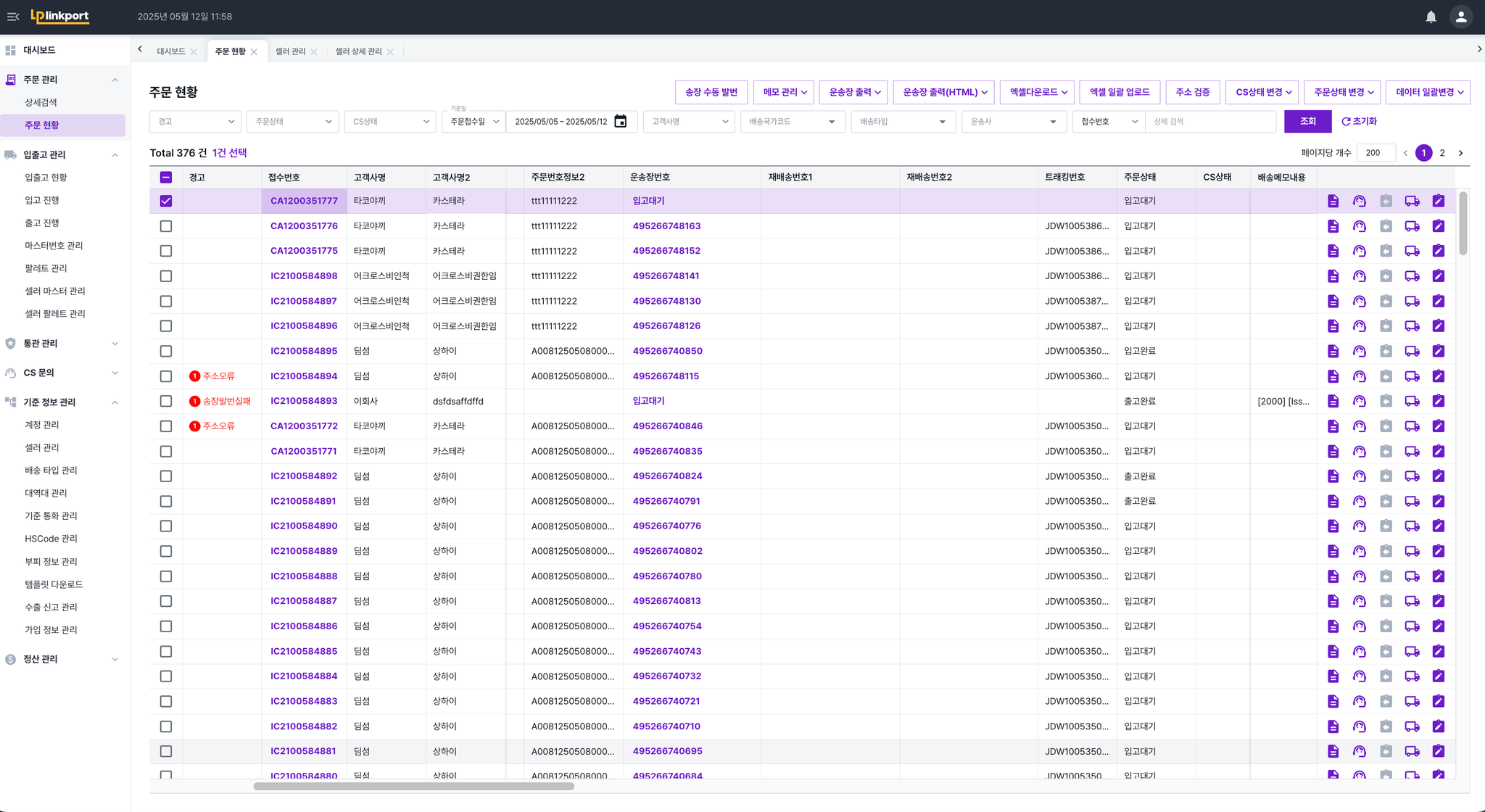Check the CA1200351776 row checkbox
This screenshot has height=812, width=1485.
pyautogui.click(x=166, y=226)
